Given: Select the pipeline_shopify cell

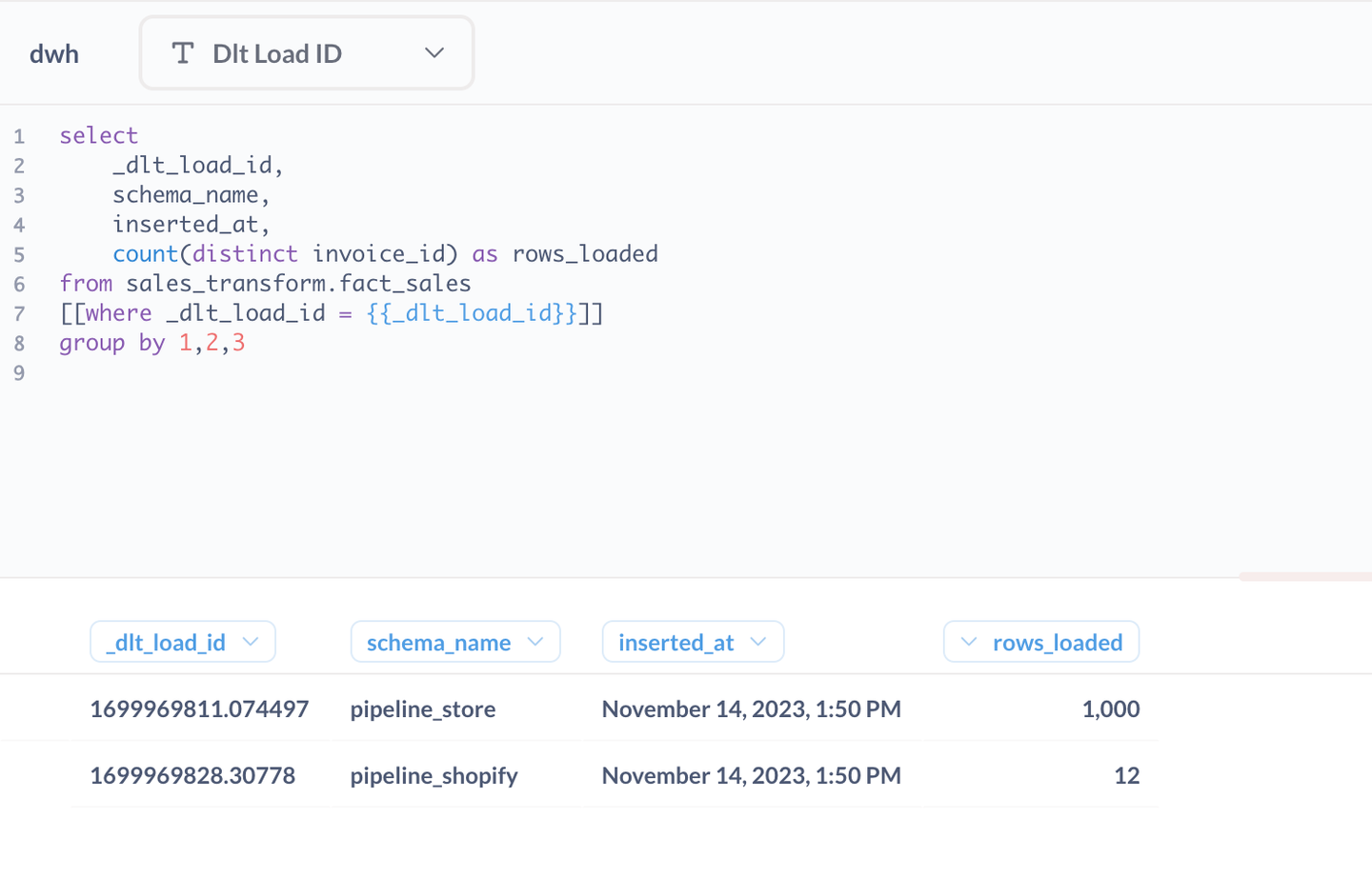Looking at the screenshot, I should (x=434, y=775).
